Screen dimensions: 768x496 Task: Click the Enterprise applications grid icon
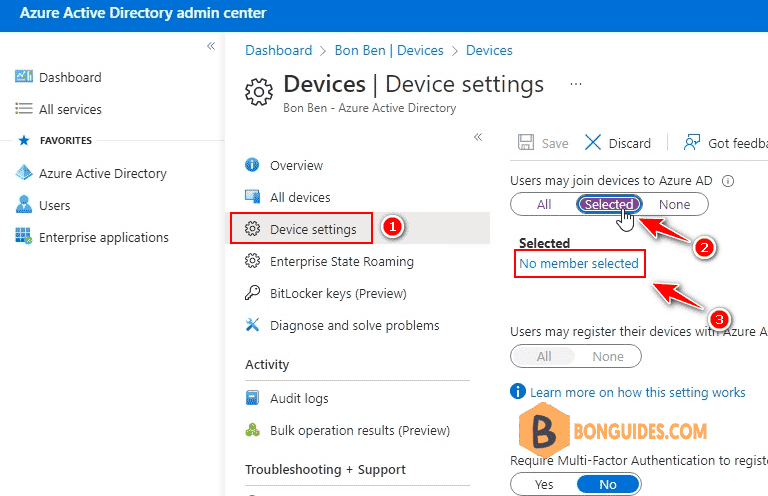tap(24, 236)
